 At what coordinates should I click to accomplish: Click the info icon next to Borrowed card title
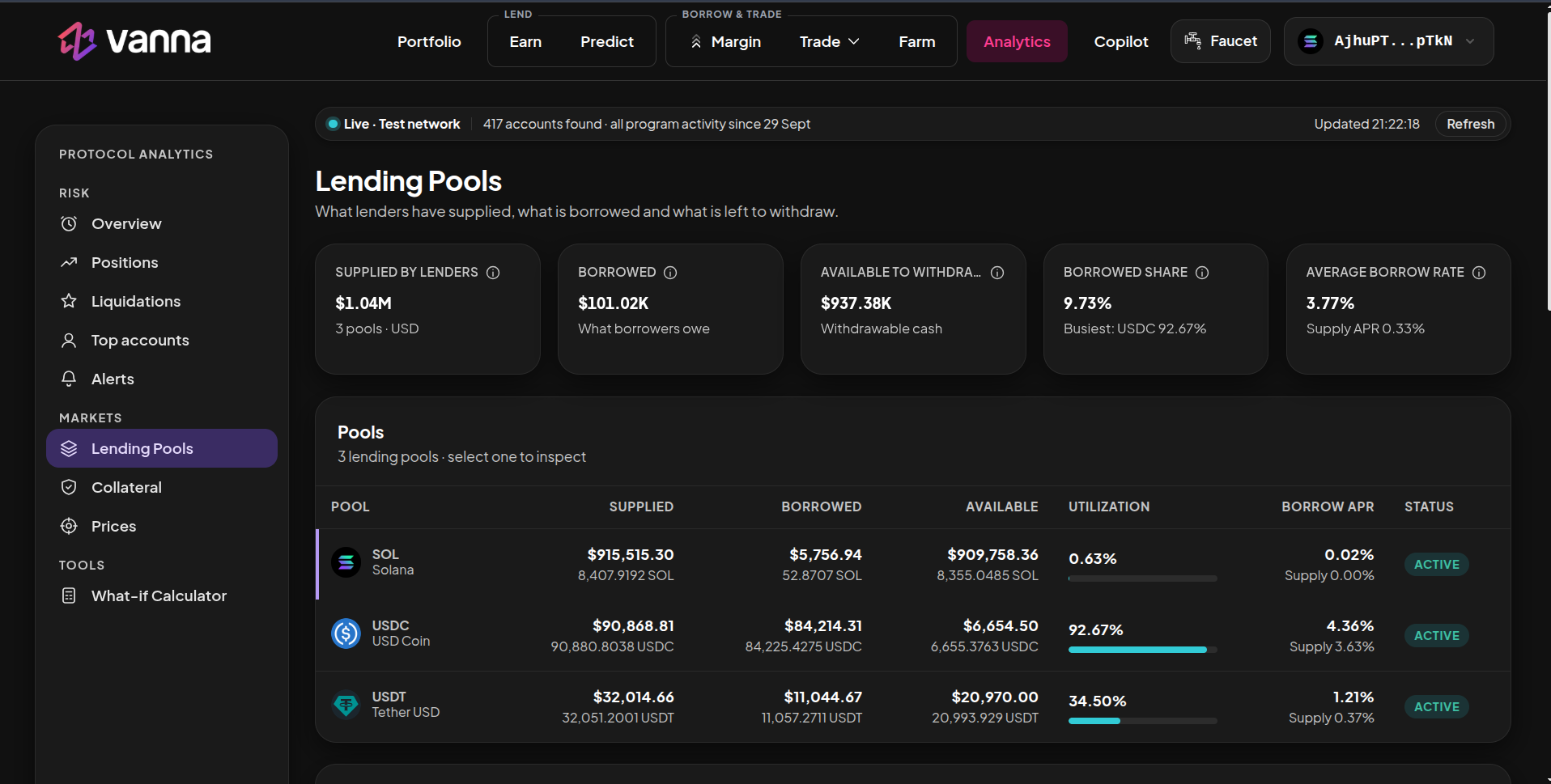point(670,273)
